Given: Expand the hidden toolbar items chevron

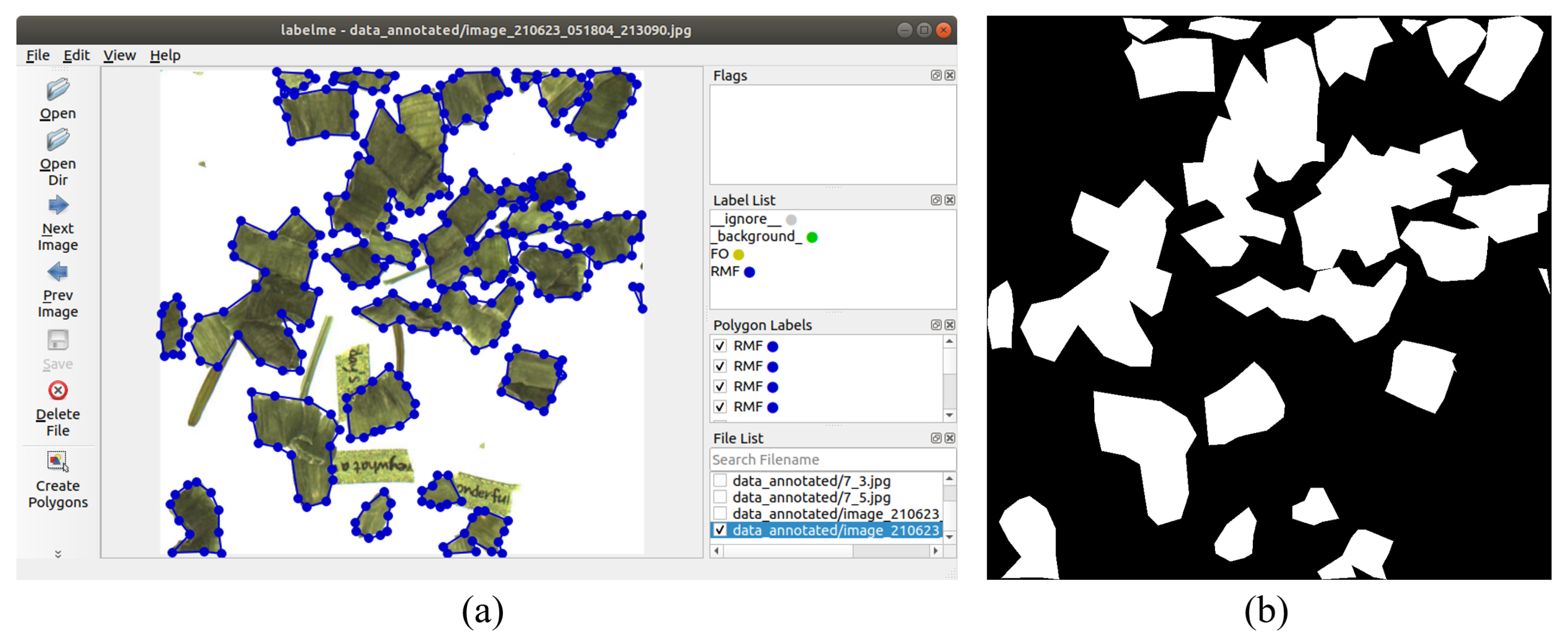Looking at the screenshot, I should (x=58, y=554).
